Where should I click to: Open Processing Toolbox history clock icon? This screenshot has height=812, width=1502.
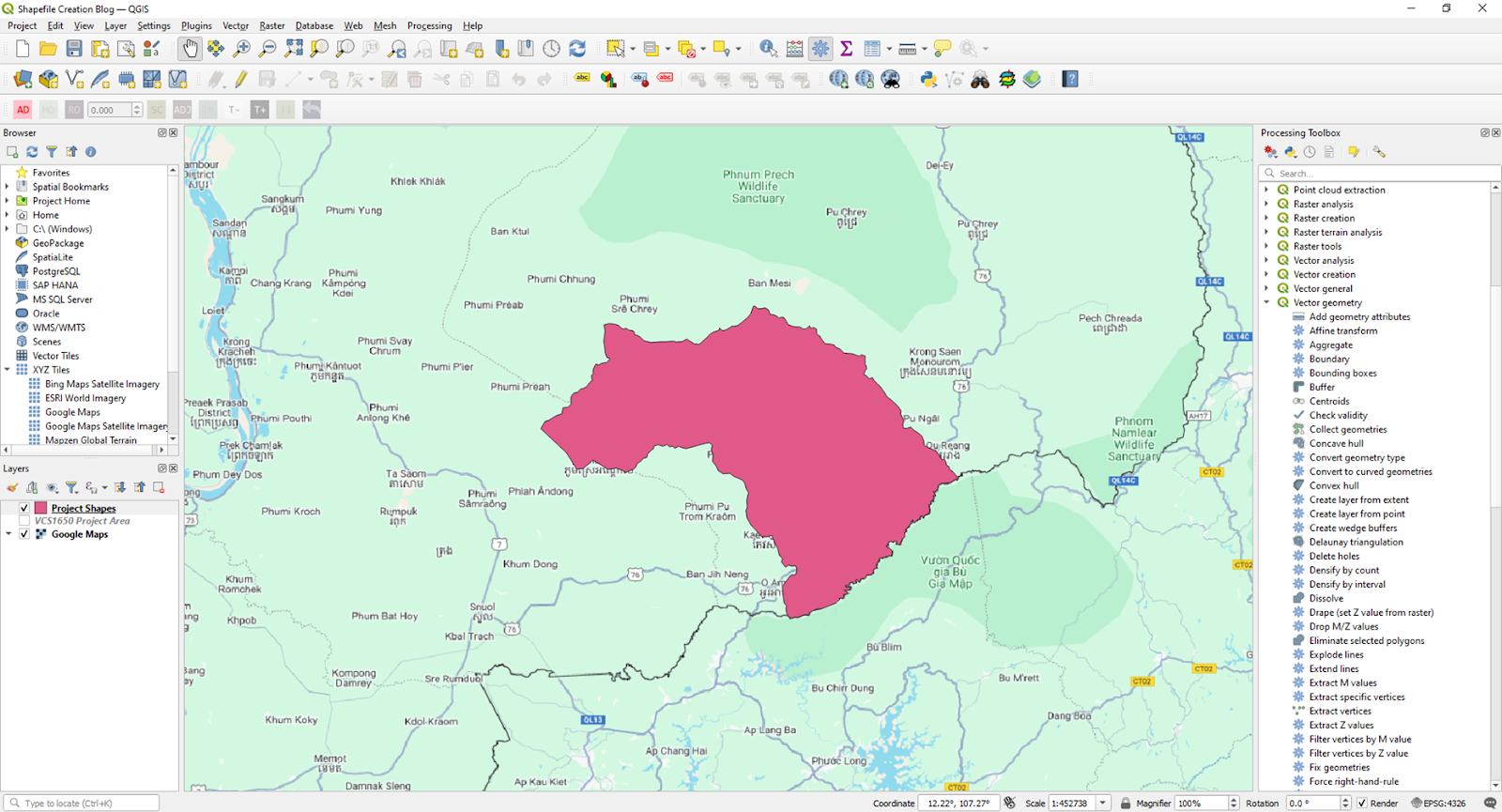pyautogui.click(x=1310, y=152)
